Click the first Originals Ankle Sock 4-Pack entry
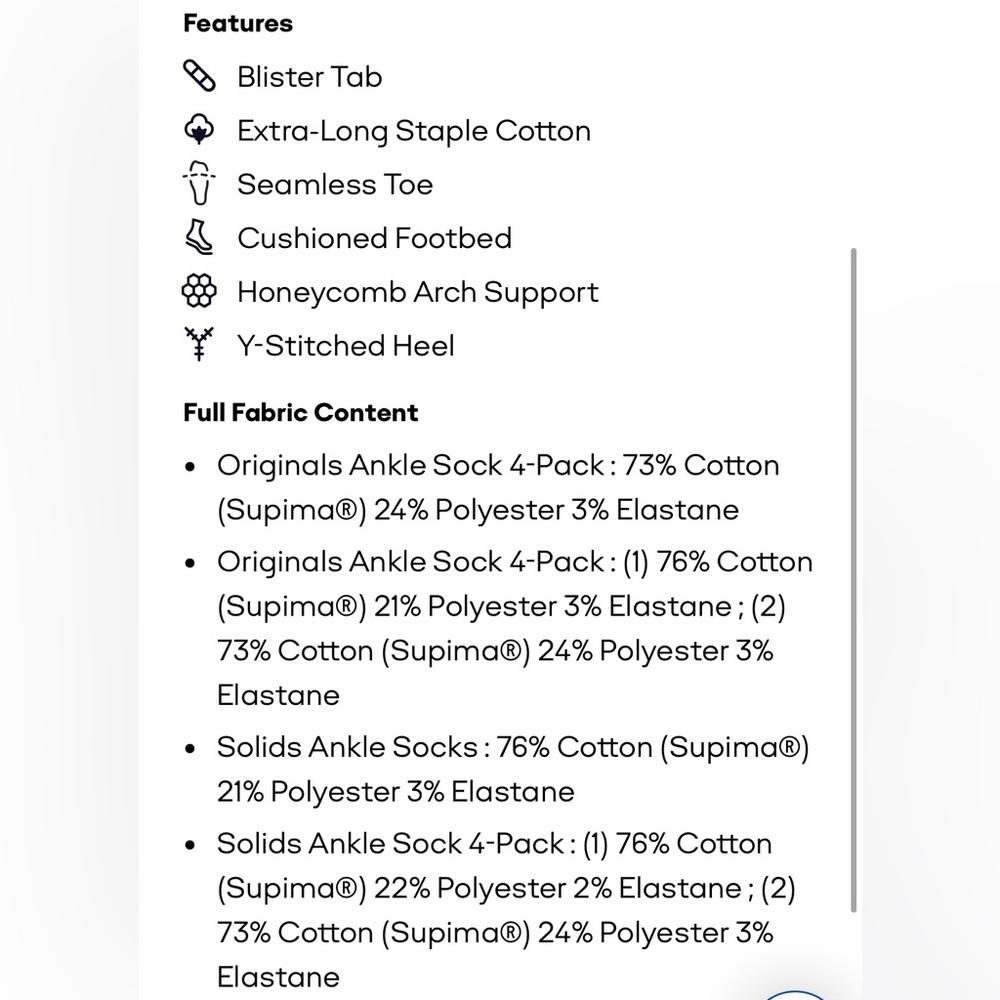Screen dimensions: 1000x1000 (497, 488)
